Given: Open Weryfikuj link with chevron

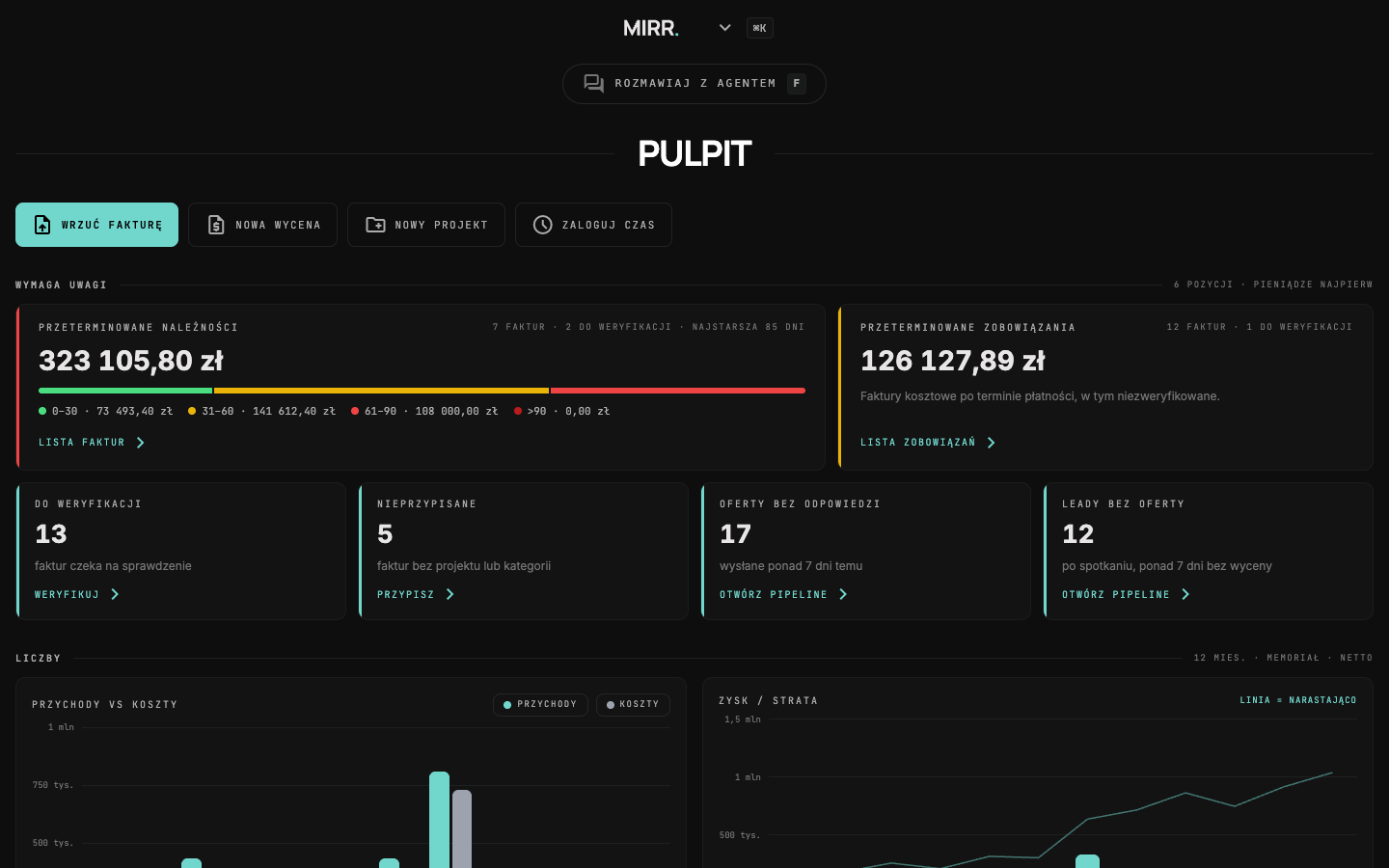Looking at the screenshot, I should [77, 595].
